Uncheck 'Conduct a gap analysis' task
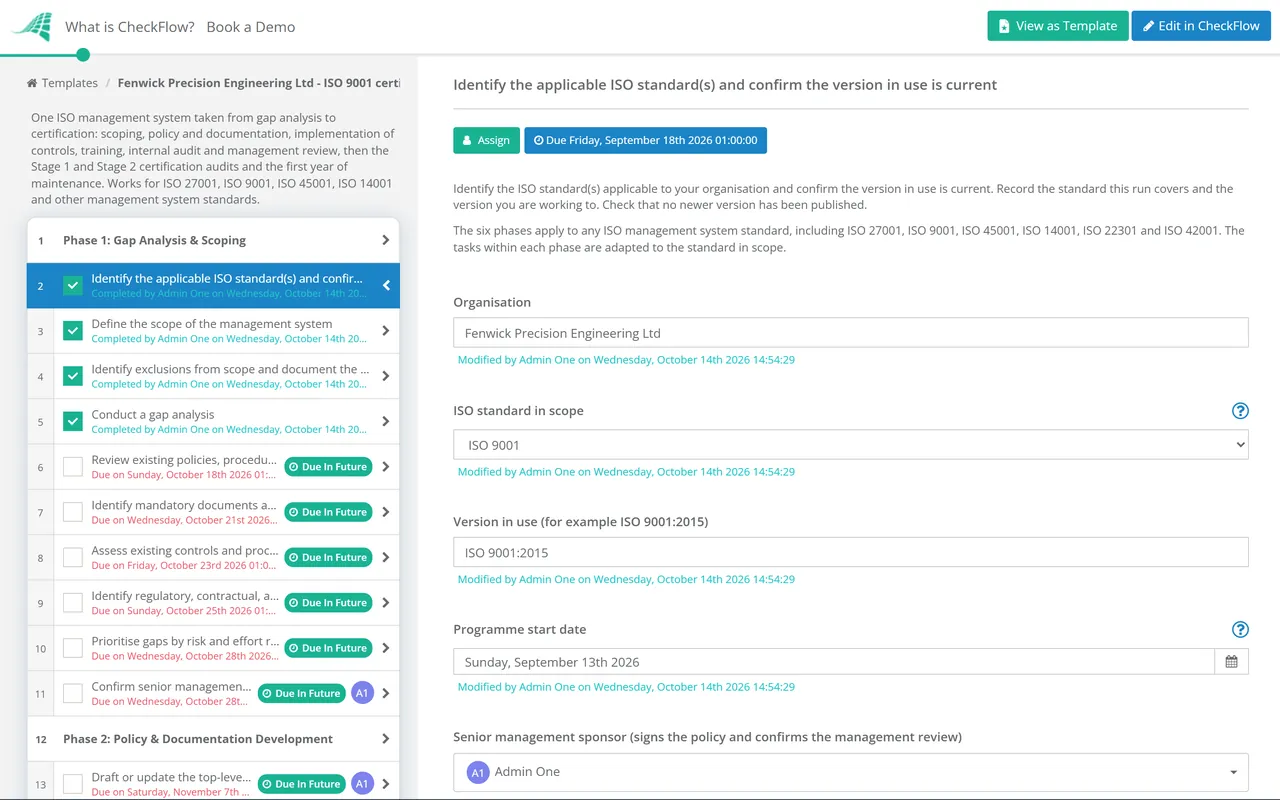This screenshot has width=1280, height=800. point(73,421)
